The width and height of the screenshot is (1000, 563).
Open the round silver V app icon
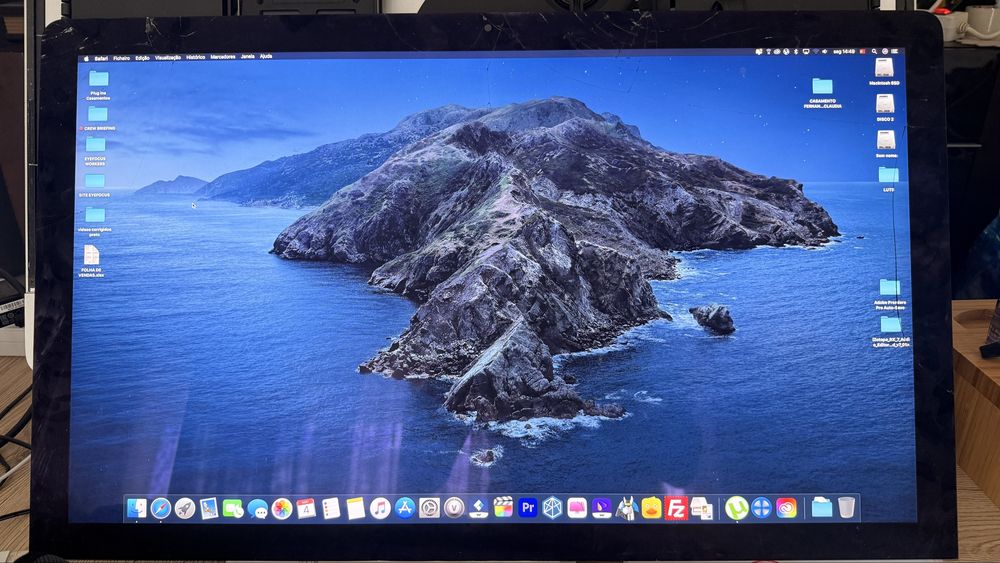coord(453,508)
